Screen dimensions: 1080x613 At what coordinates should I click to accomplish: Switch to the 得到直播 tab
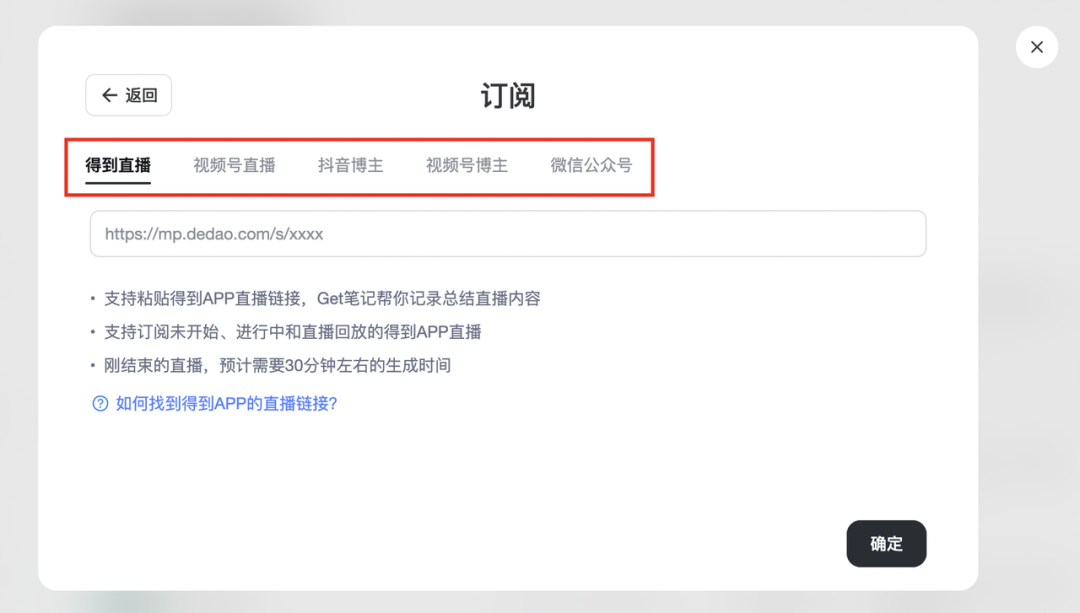pos(118,165)
